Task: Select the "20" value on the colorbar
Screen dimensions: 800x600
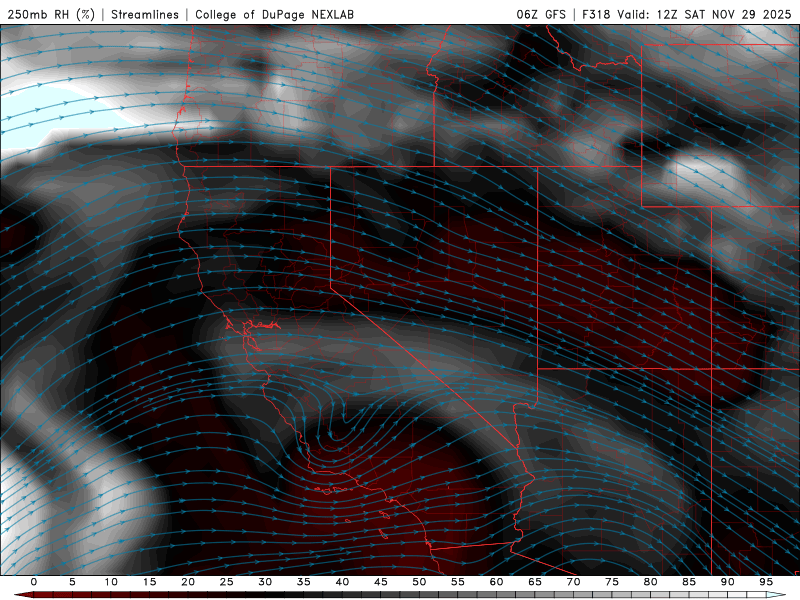Action: click(x=188, y=582)
